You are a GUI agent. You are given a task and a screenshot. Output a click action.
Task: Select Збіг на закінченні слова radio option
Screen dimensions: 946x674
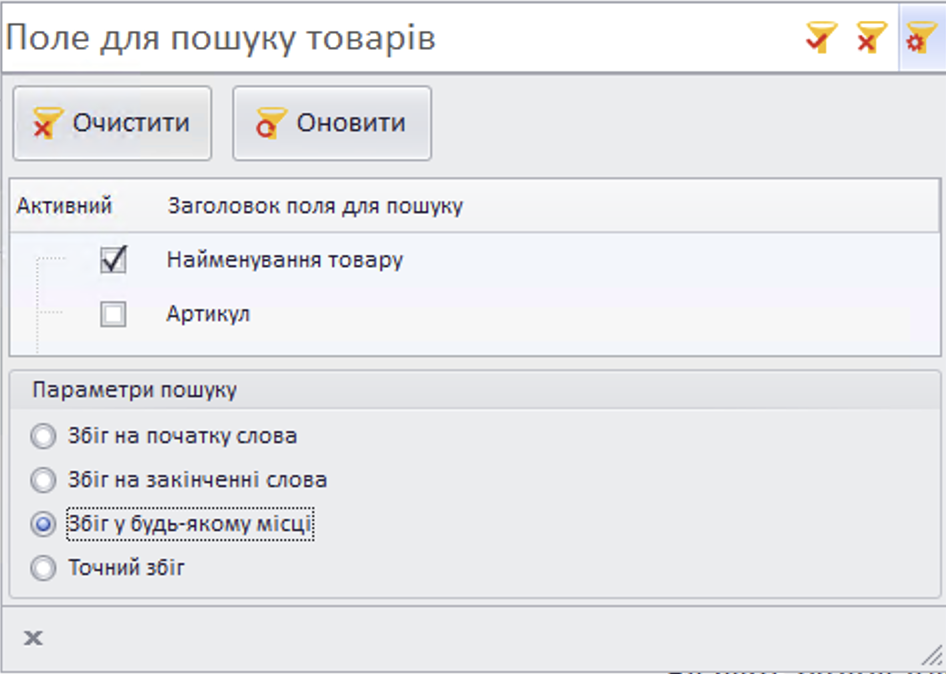coord(43,481)
